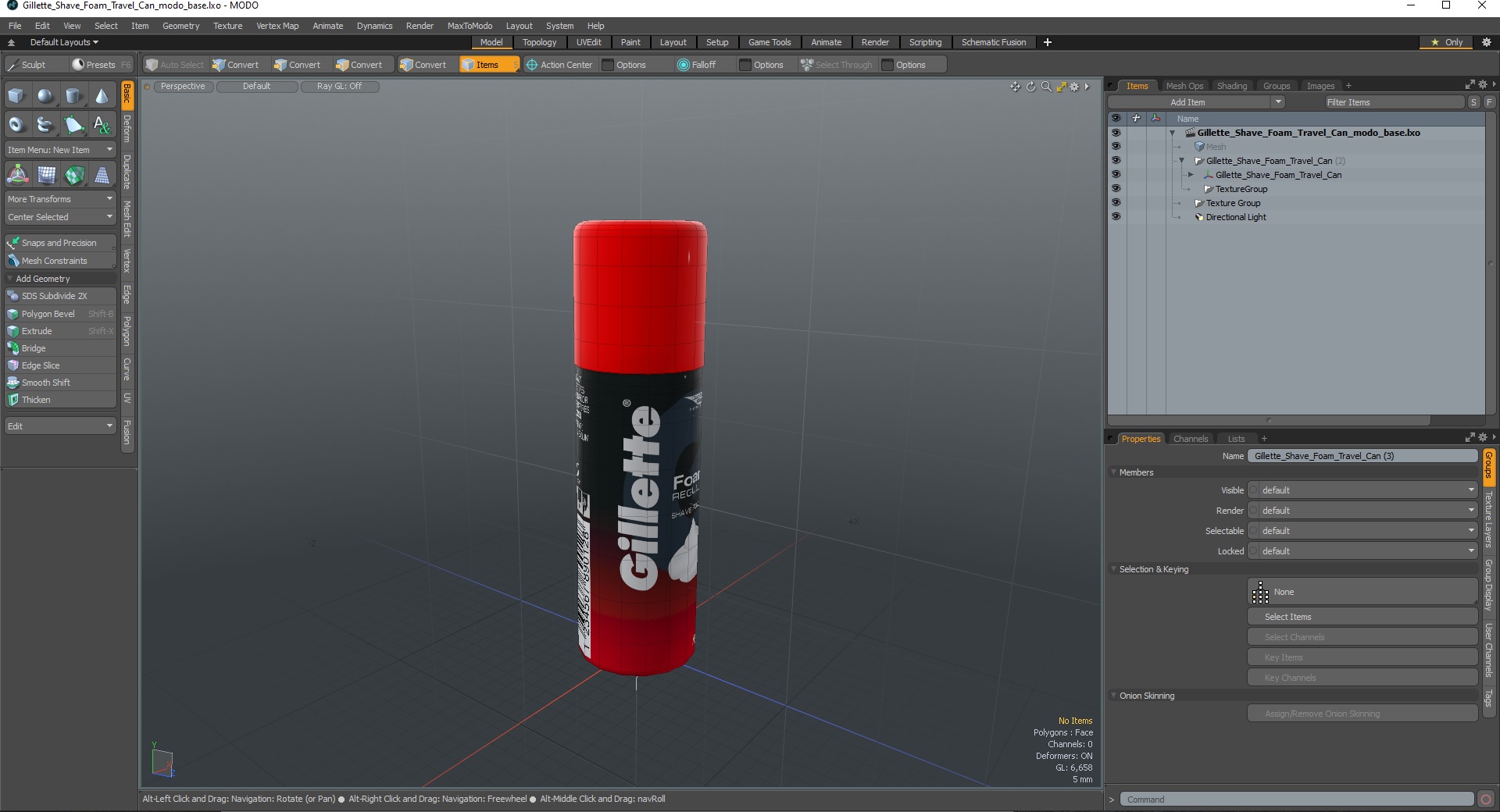Screen dimensions: 1500x812
Task: Toggle visibility of the scene .lxo row
Action: click(1116, 133)
